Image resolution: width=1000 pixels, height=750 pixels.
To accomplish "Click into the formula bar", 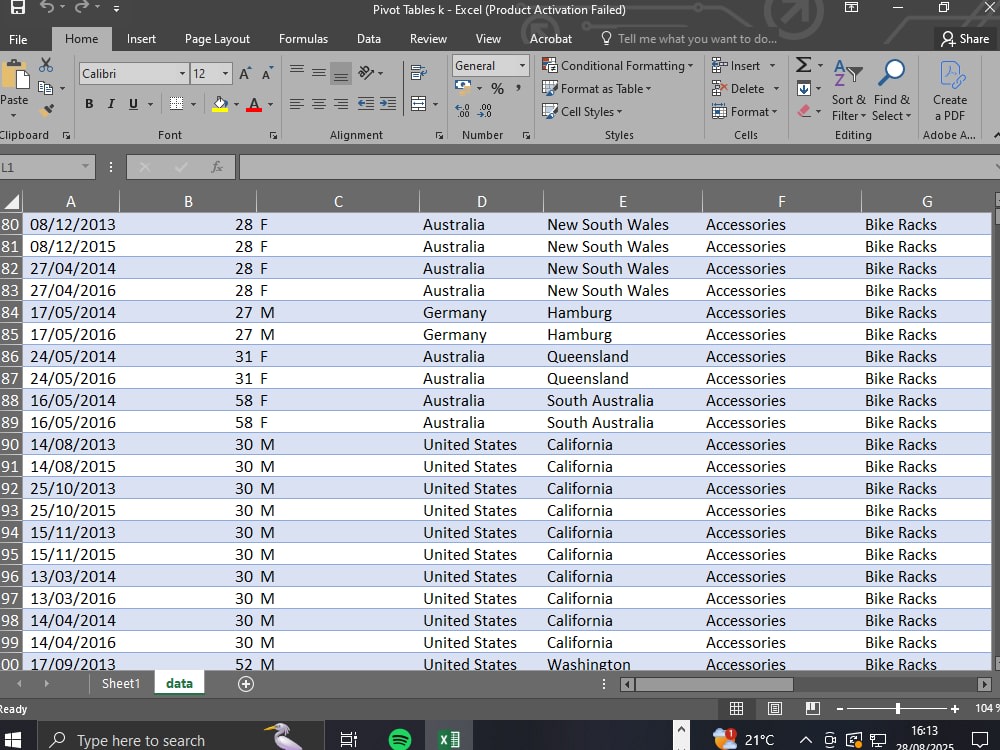I will click(616, 167).
